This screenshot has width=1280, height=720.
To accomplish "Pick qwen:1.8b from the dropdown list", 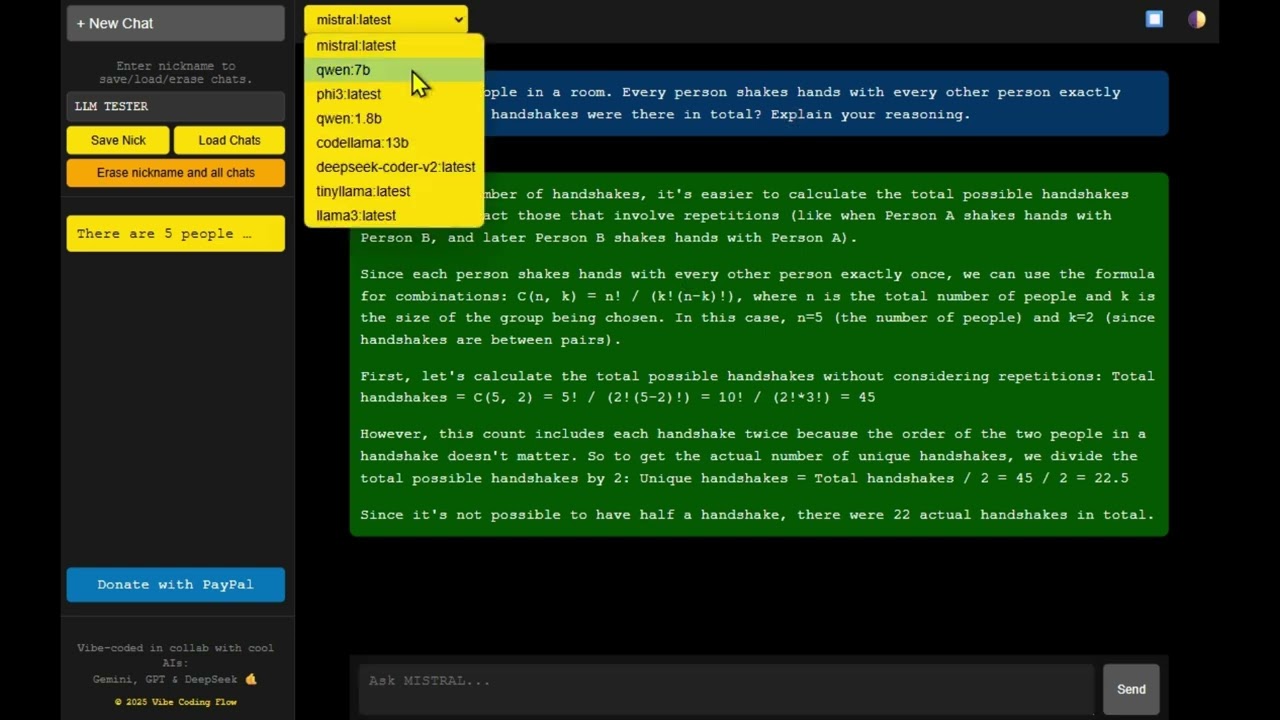I will [x=394, y=118].
